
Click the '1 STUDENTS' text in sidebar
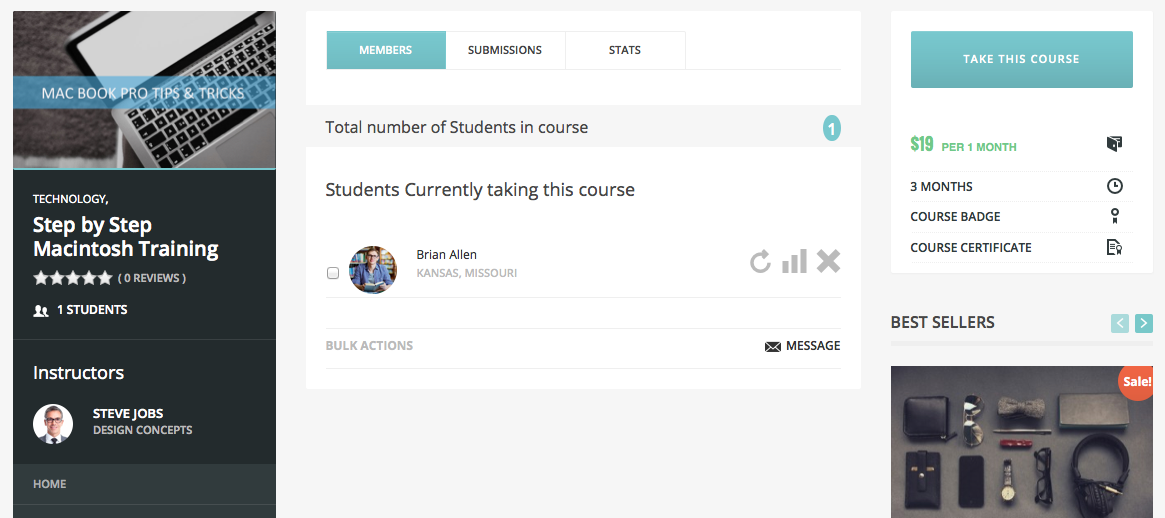point(92,310)
